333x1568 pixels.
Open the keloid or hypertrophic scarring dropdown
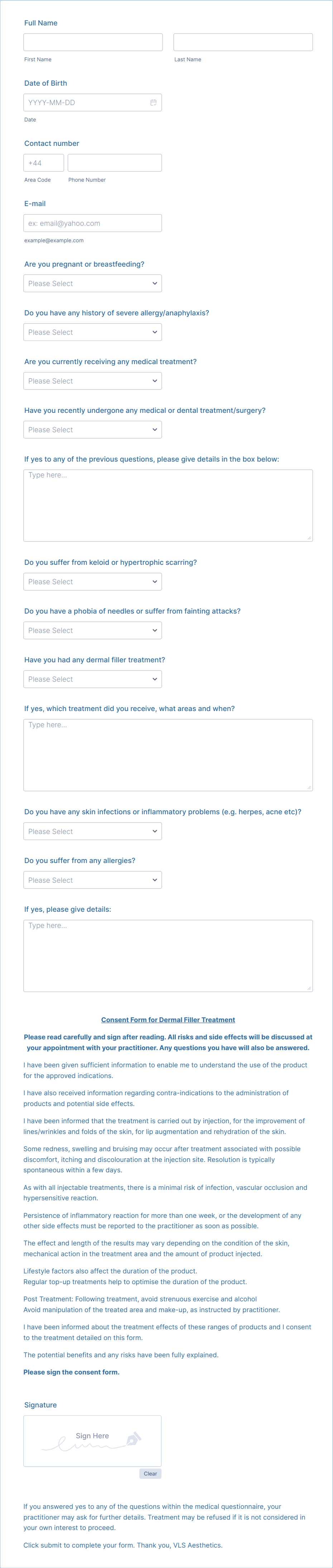pos(92,581)
